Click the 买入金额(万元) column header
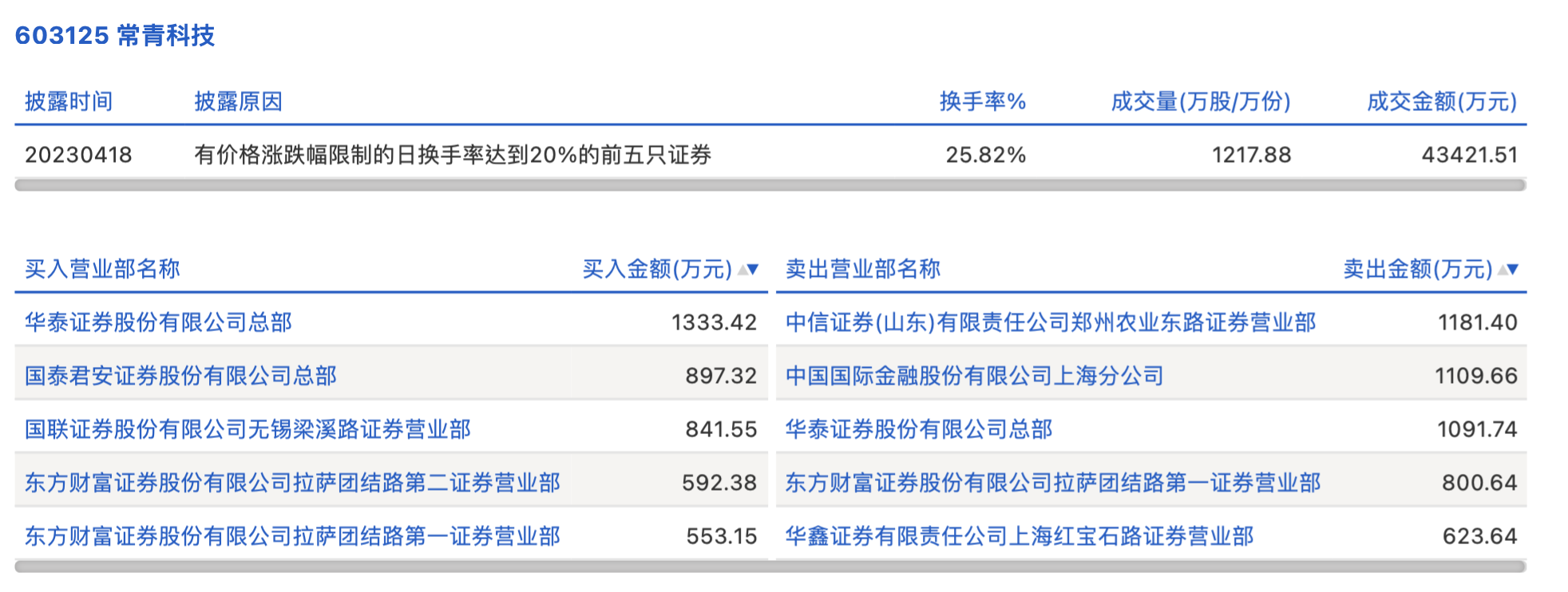 [656, 270]
